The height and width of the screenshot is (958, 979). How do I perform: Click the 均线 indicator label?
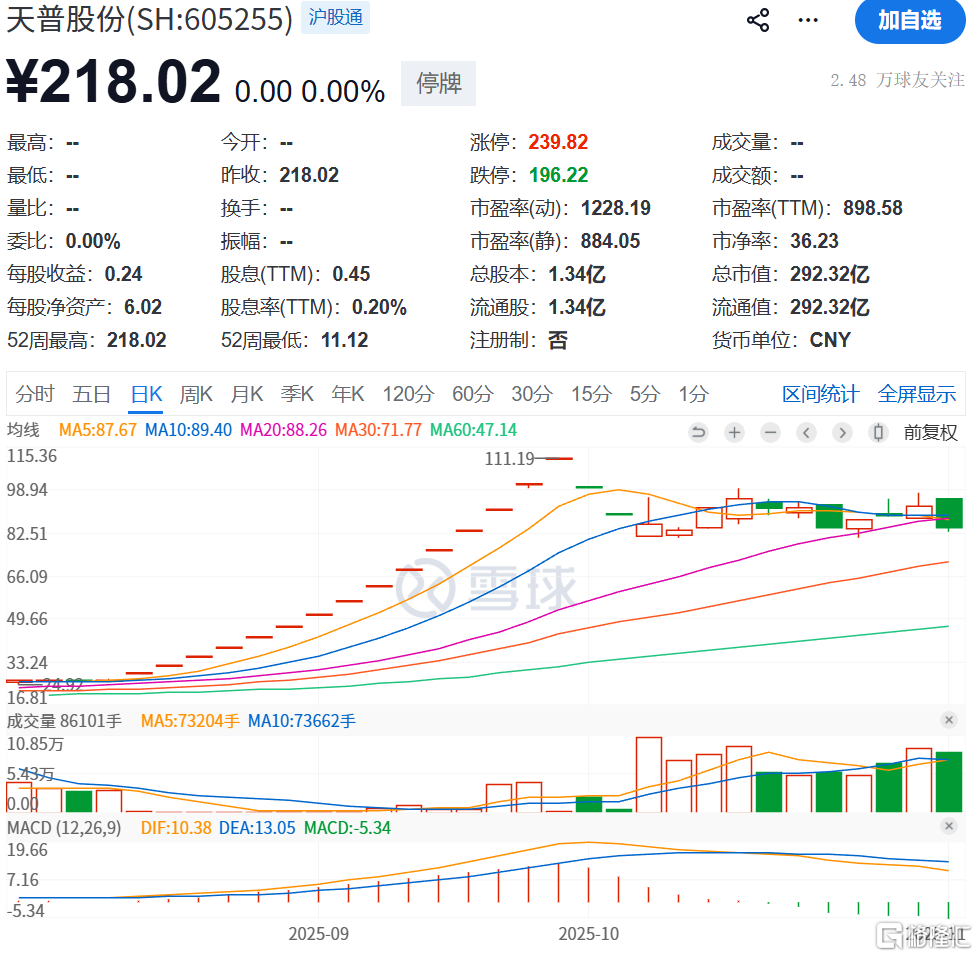click(23, 430)
